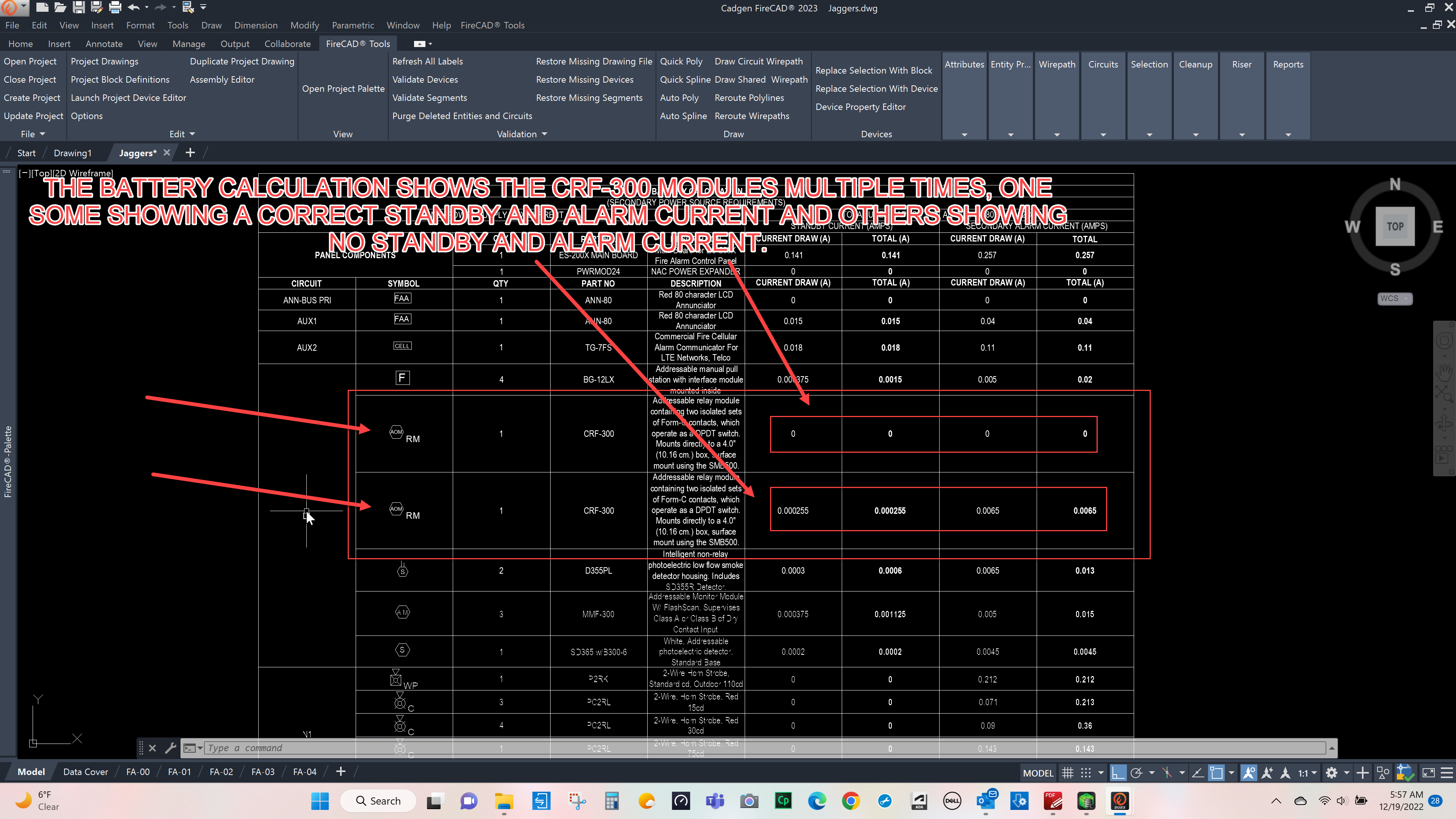Open the Parametric menu in menu bar
The image size is (1456, 819).
[x=353, y=25]
